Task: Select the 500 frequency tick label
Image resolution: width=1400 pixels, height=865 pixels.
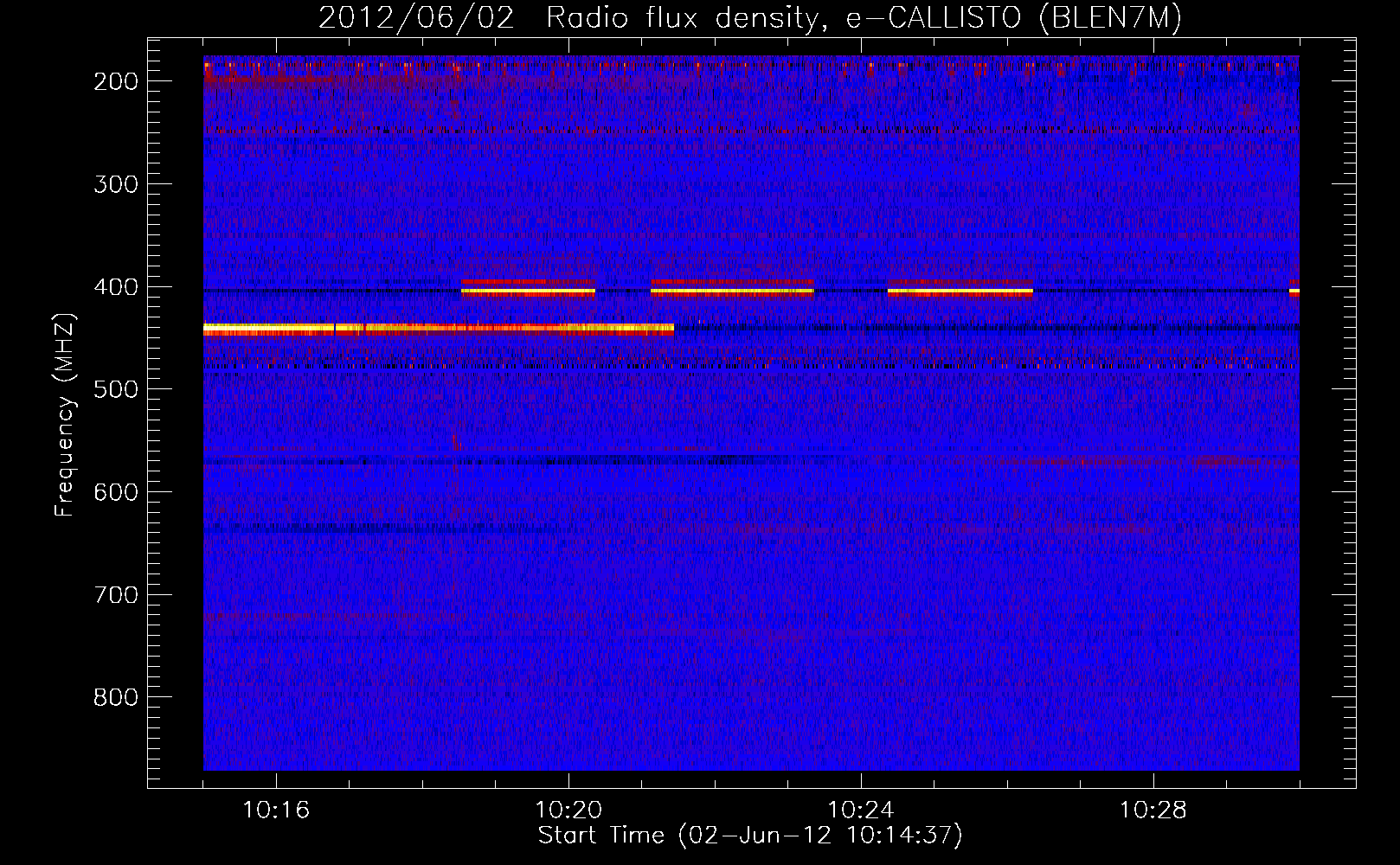Action: (116, 389)
